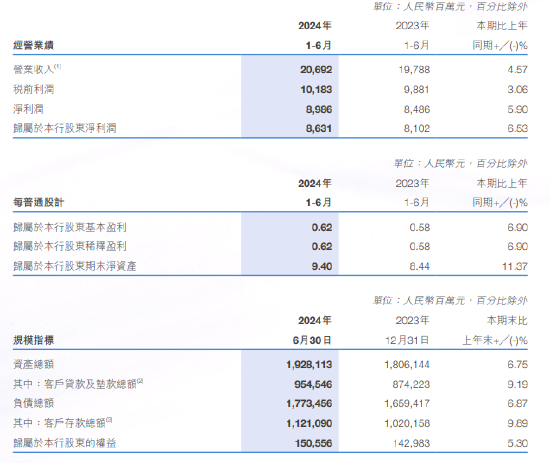Select the 歸屬於本行股東的權益 label
Screen dimensions: 550x463
tap(65, 443)
